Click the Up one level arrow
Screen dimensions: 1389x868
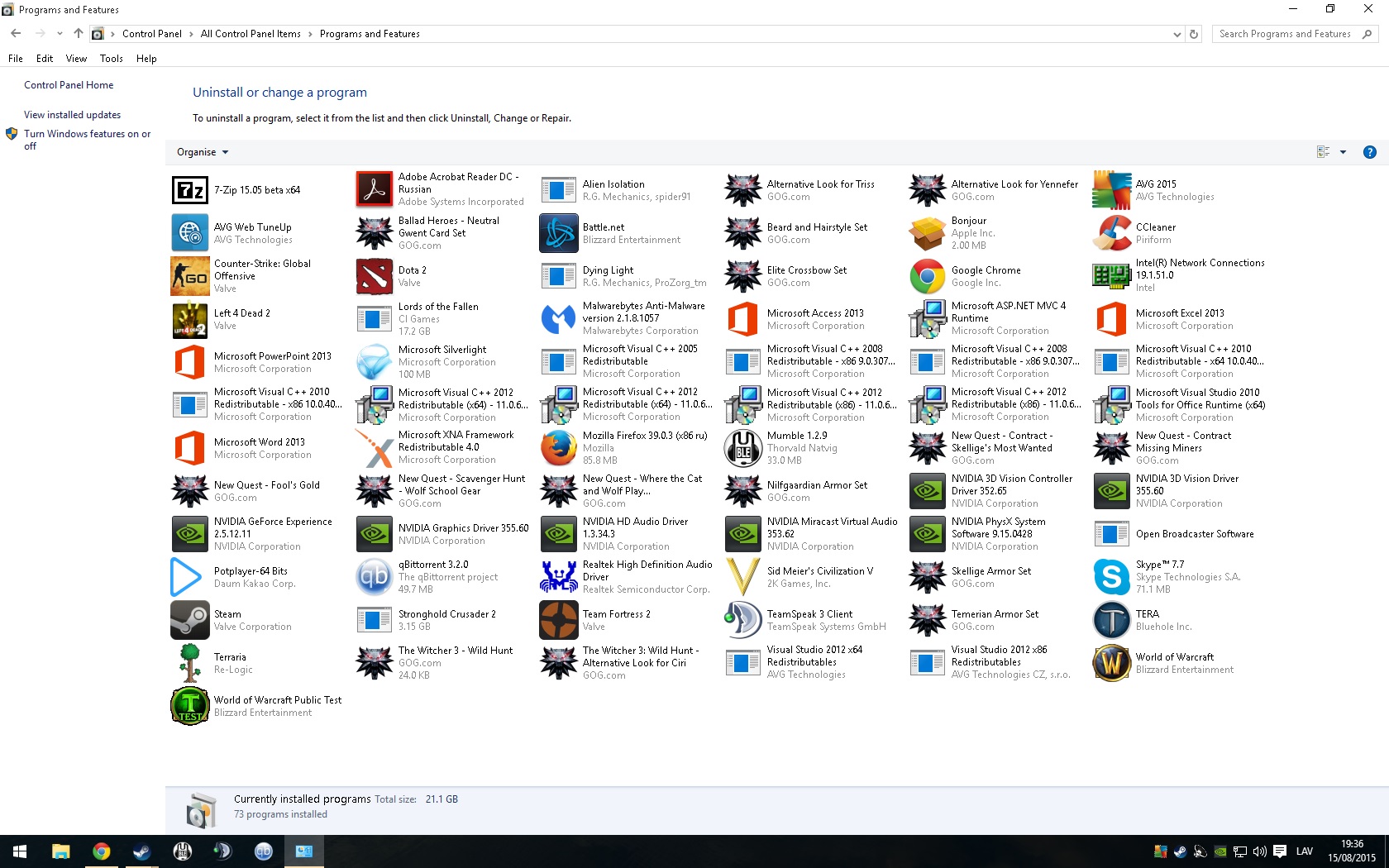78,34
